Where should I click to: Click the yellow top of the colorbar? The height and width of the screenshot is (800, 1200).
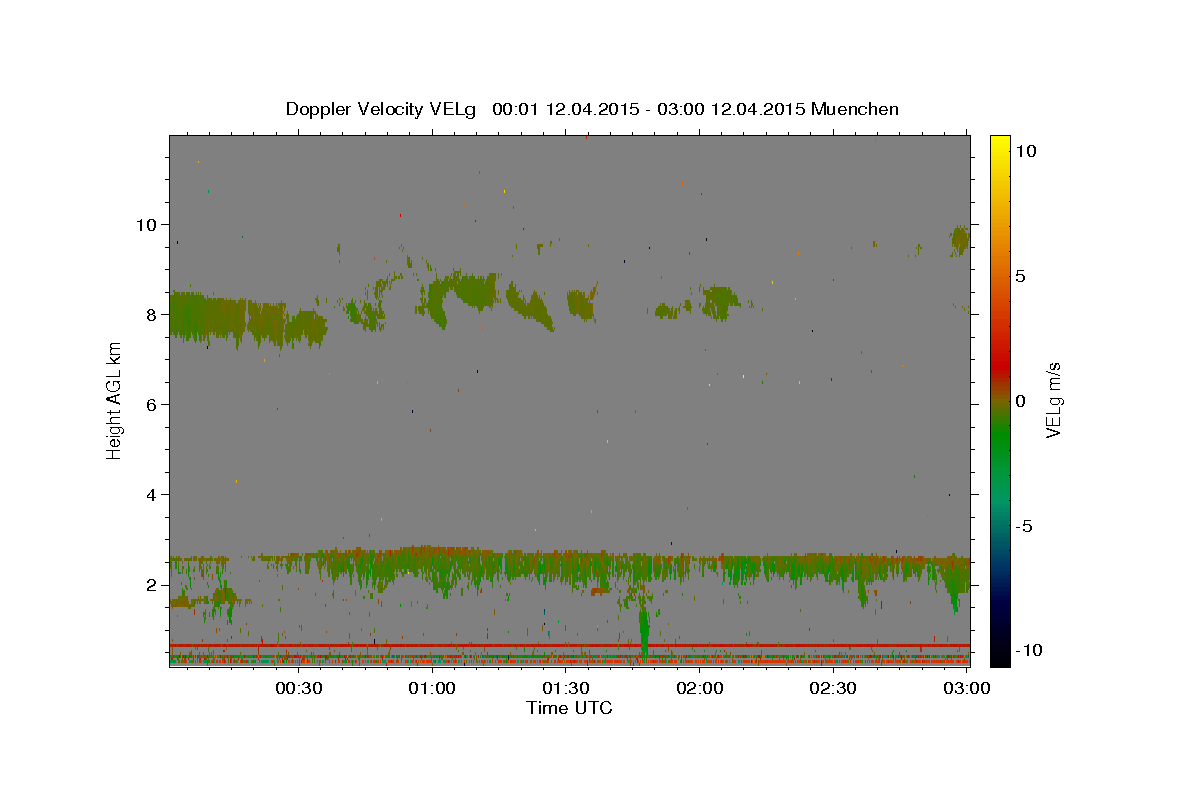[1000, 145]
